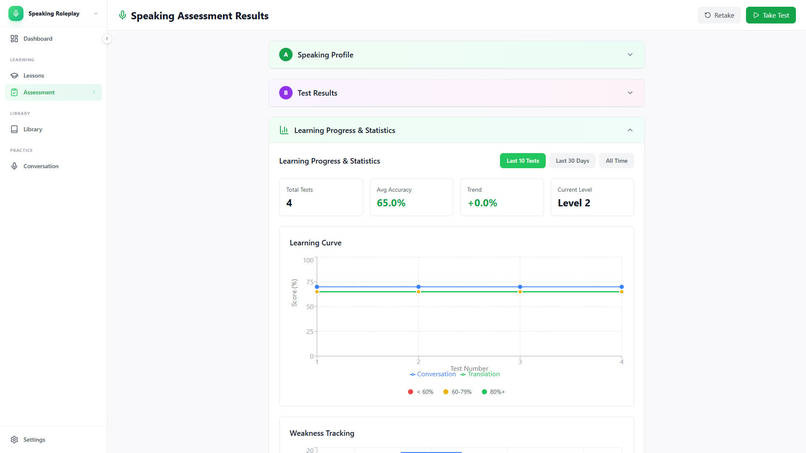Click the purple B badge on Test Results
Viewport: 806px width, 453px height.
[286, 93]
